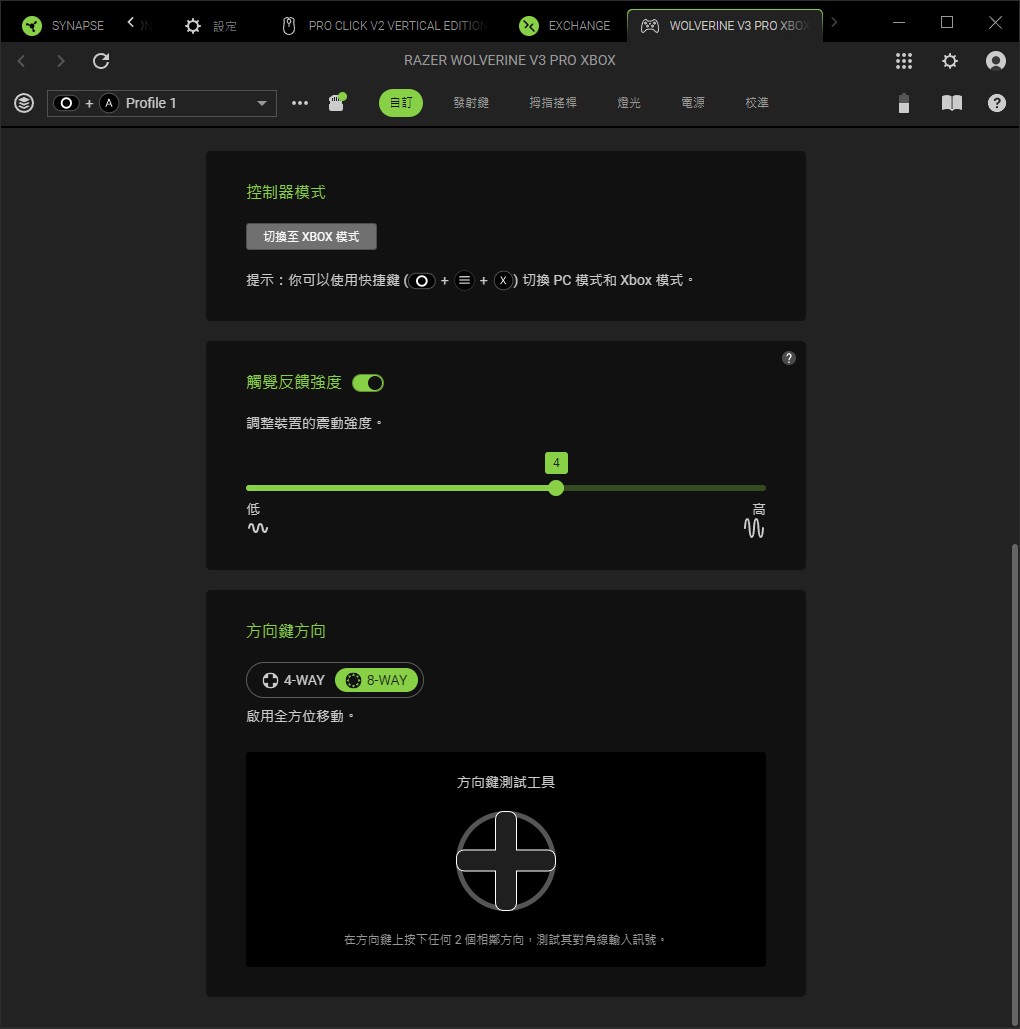Click the help question mark in toolbar
Image resolution: width=1020 pixels, height=1029 pixels.
996,103
